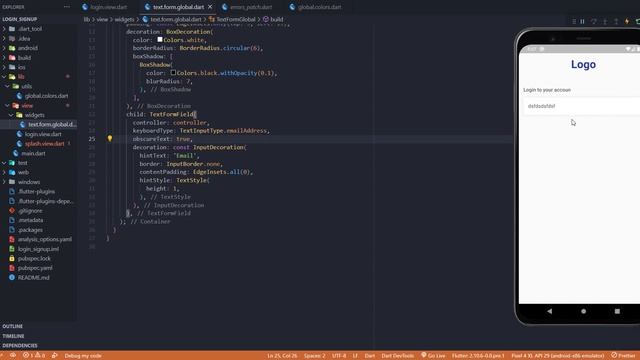Click line number 25 in gutter
The image size is (640, 360).
click(x=92, y=139)
